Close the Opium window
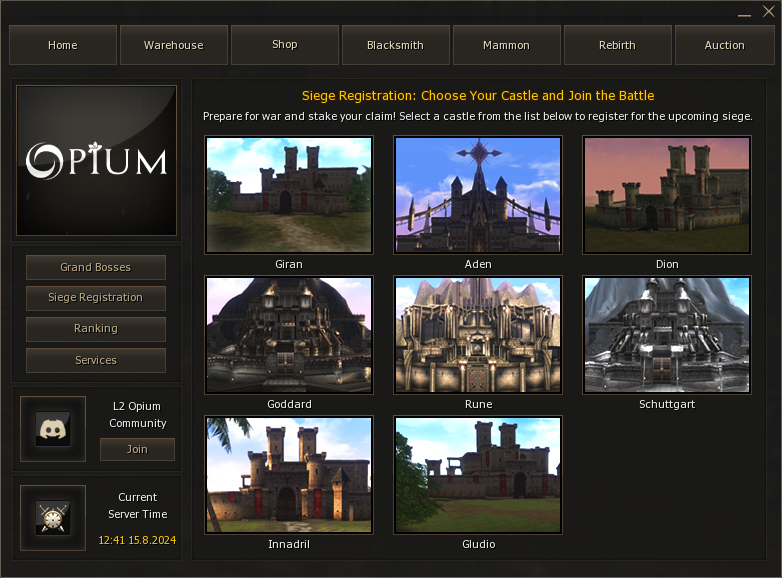Screen dimensions: 782x578 [769, 11]
